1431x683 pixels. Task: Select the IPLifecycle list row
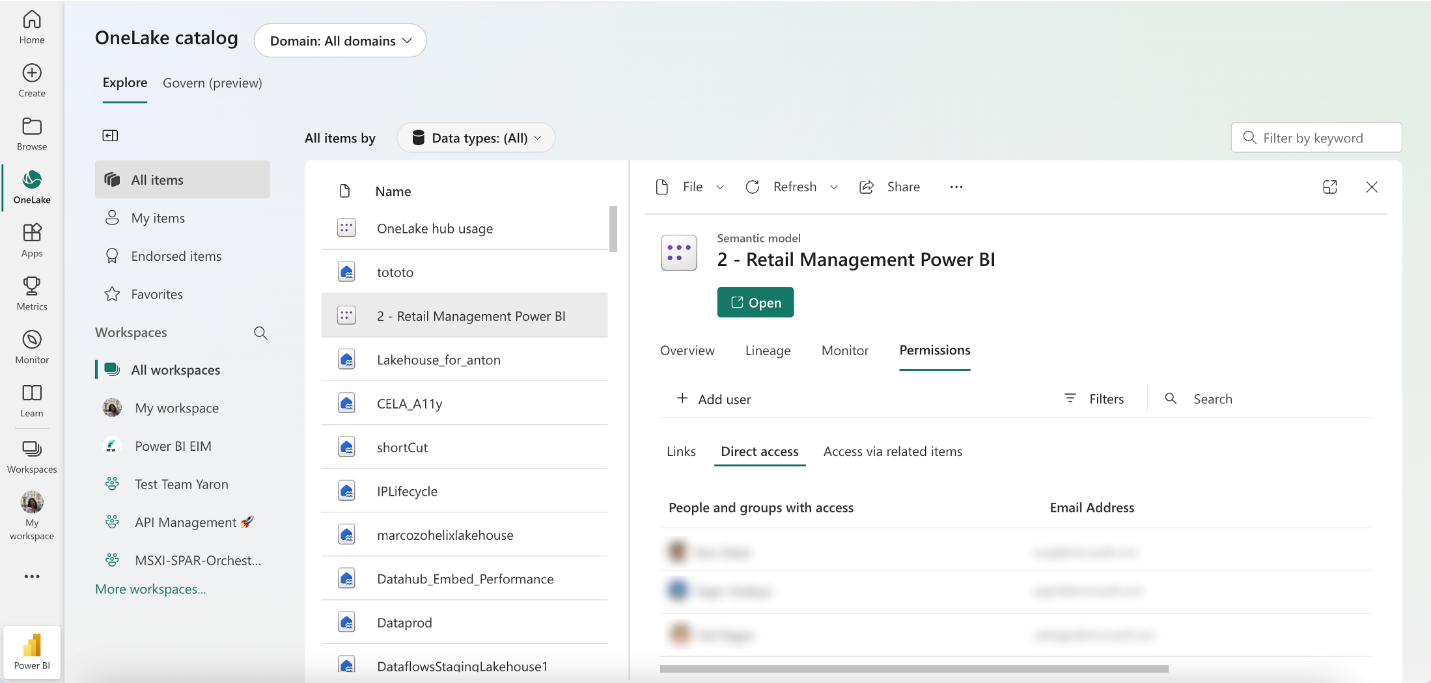pyautogui.click(x=464, y=491)
